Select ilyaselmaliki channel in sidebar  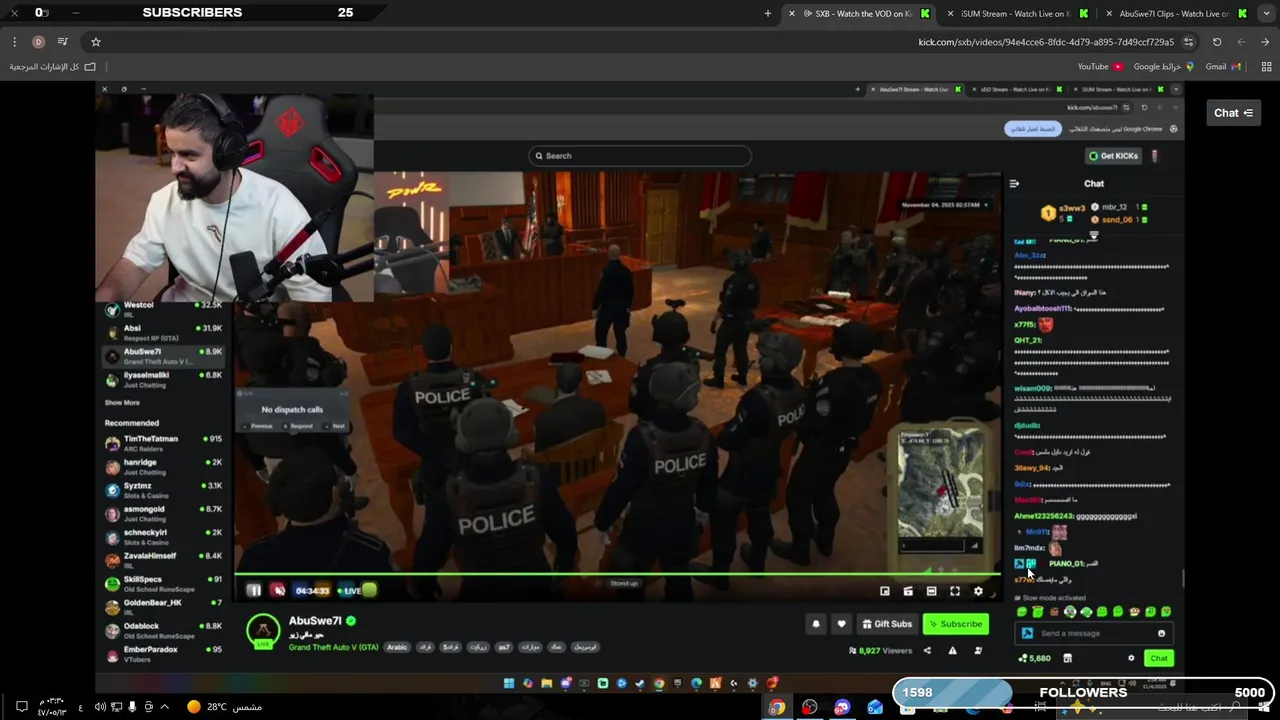click(x=164, y=379)
